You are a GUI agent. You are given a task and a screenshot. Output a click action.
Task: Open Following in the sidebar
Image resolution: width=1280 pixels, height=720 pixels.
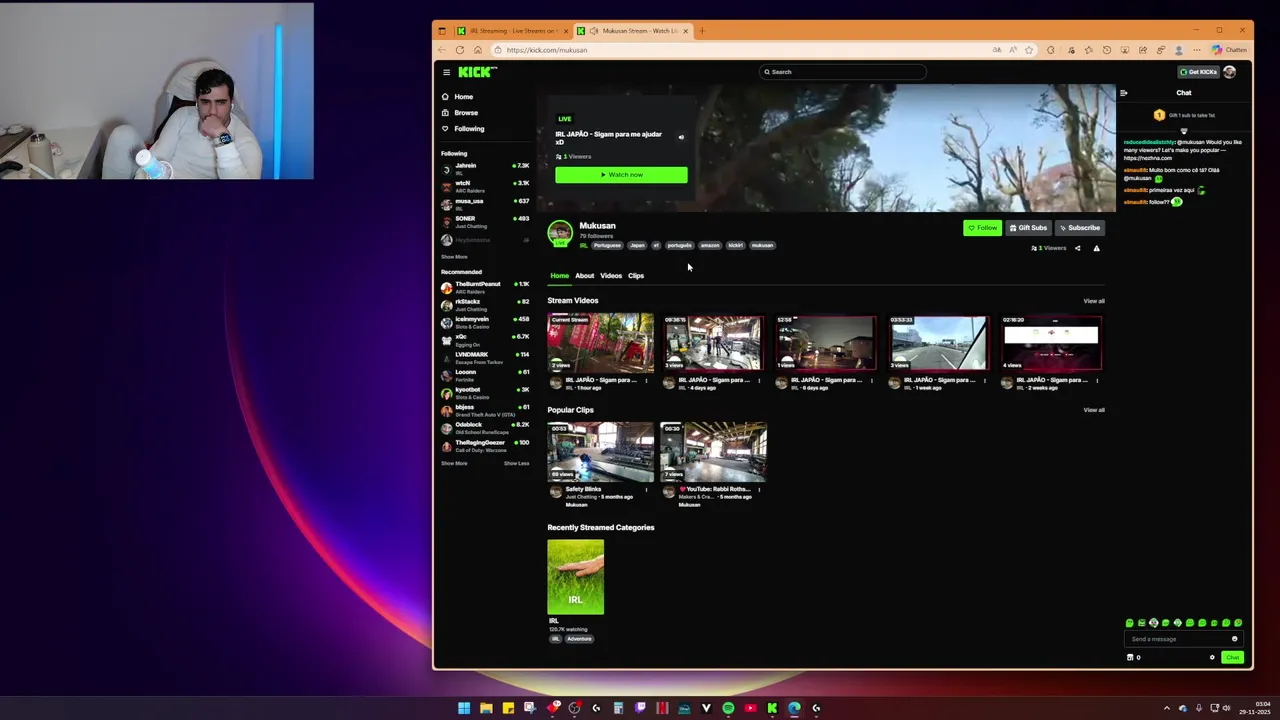point(463,129)
